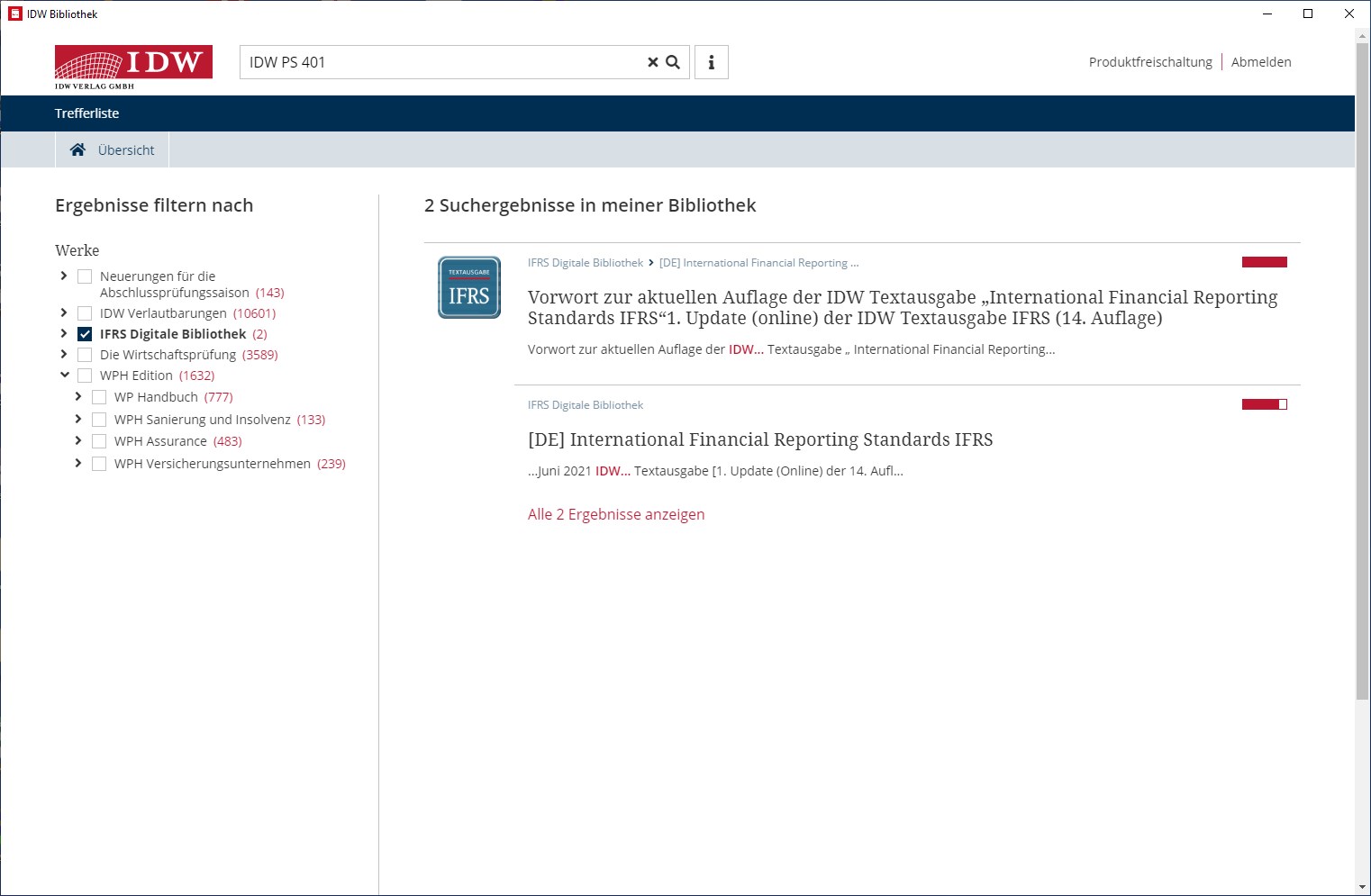Click breadcrumb arrow after IFRS Digitale Bibliothek

[x=651, y=263]
